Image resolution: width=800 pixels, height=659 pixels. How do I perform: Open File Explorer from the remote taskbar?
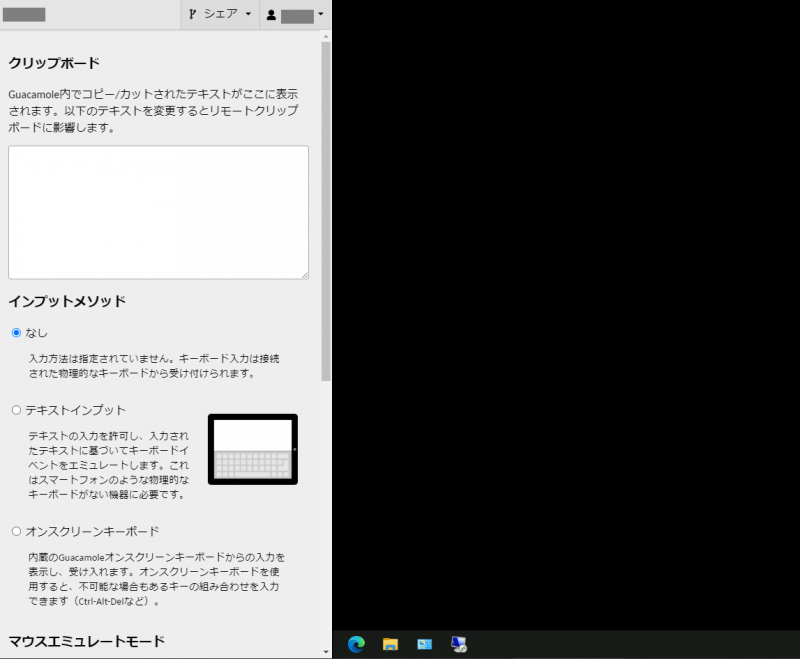pyautogui.click(x=390, y=644)
